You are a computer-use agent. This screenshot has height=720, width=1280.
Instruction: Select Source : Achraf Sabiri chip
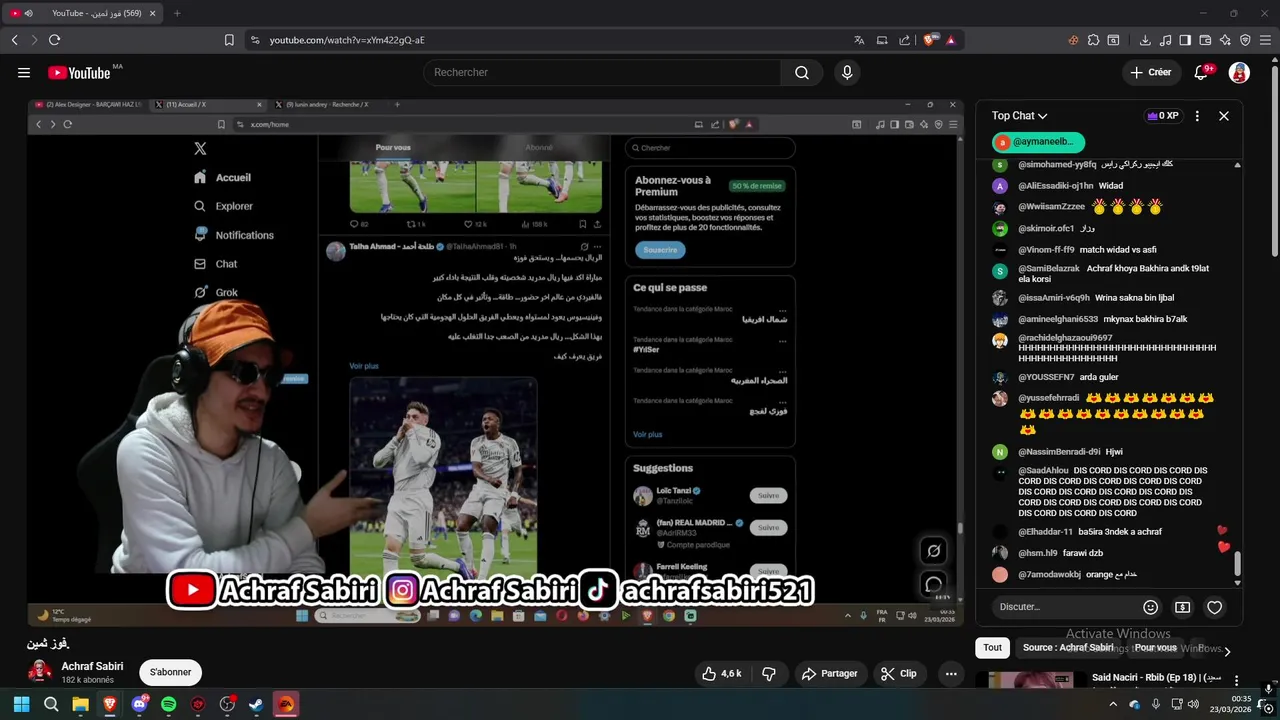[1068, 648]
